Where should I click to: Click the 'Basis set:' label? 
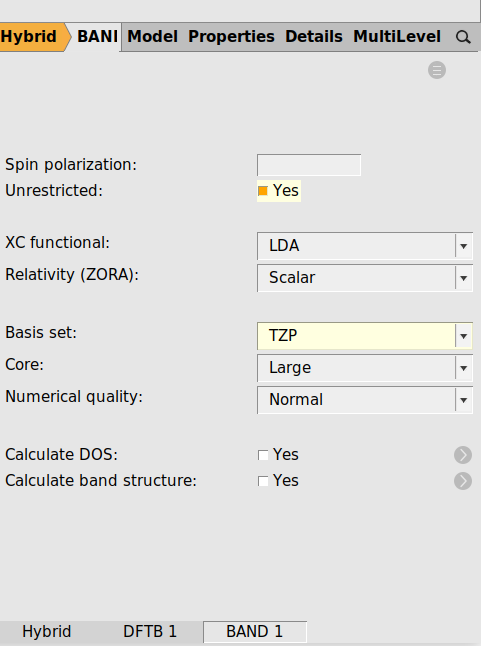tap(41, 332)
